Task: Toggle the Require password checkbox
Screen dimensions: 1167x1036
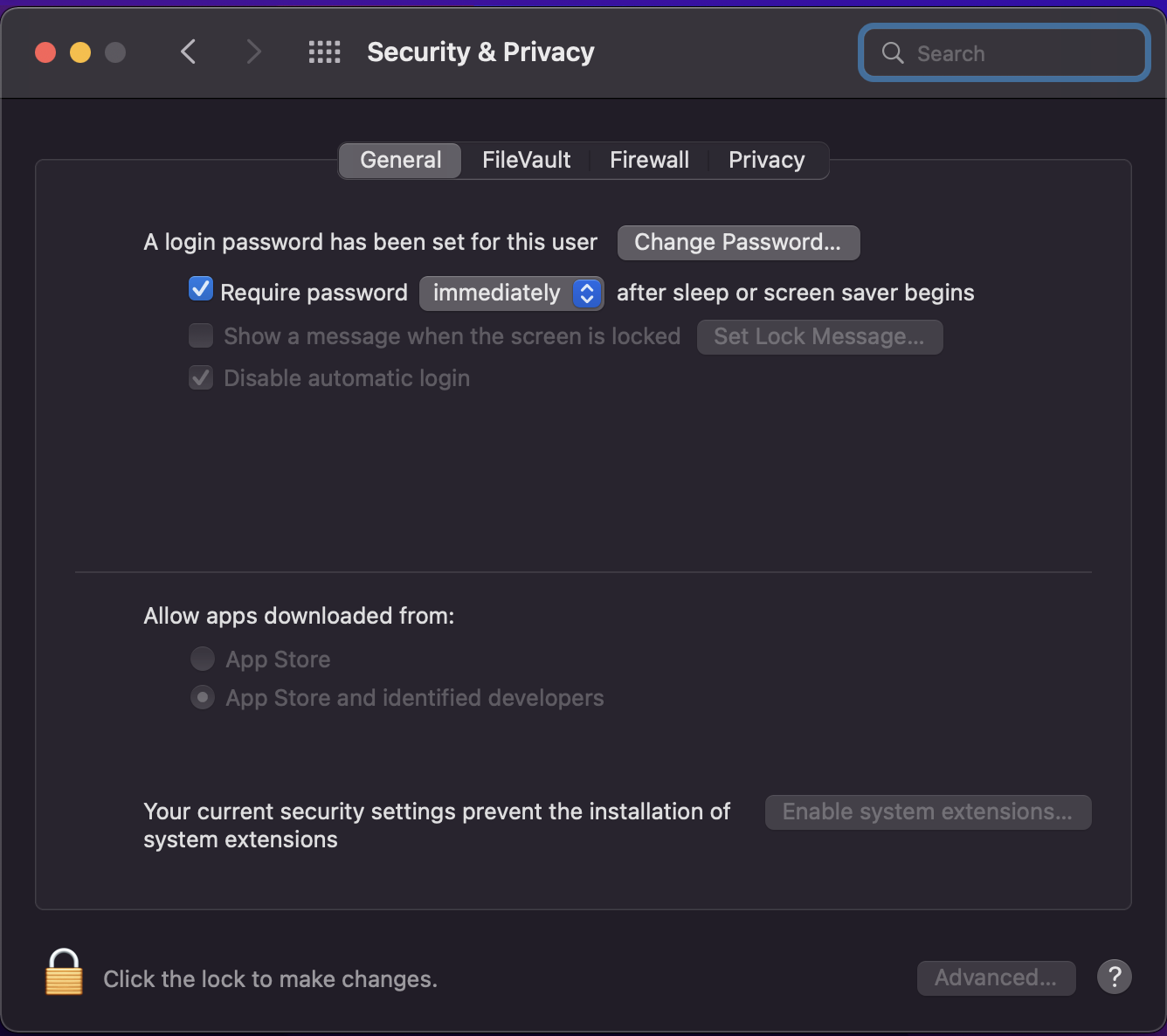Action: pos(201,289)
